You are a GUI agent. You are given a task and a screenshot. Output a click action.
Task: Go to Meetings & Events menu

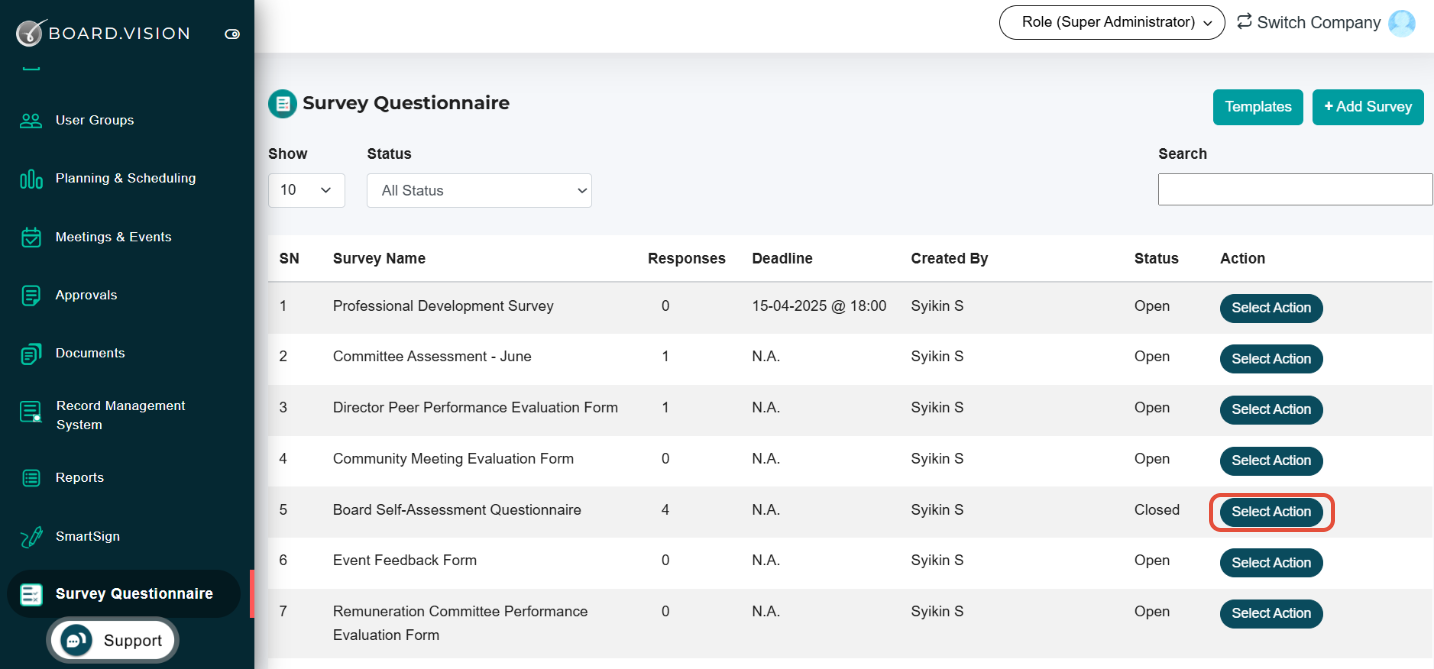[113, 237]
